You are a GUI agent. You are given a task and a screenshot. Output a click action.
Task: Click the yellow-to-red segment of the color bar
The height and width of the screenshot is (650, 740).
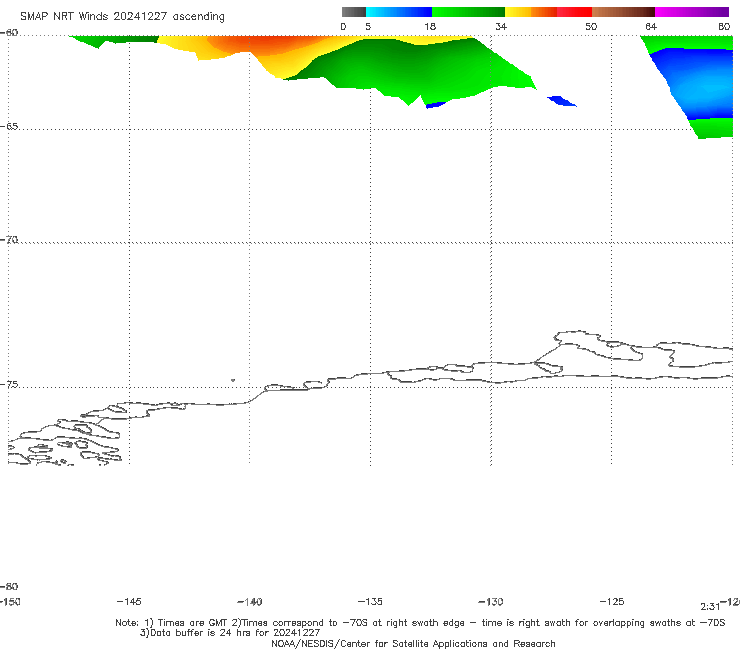click(x=548, y=12)
